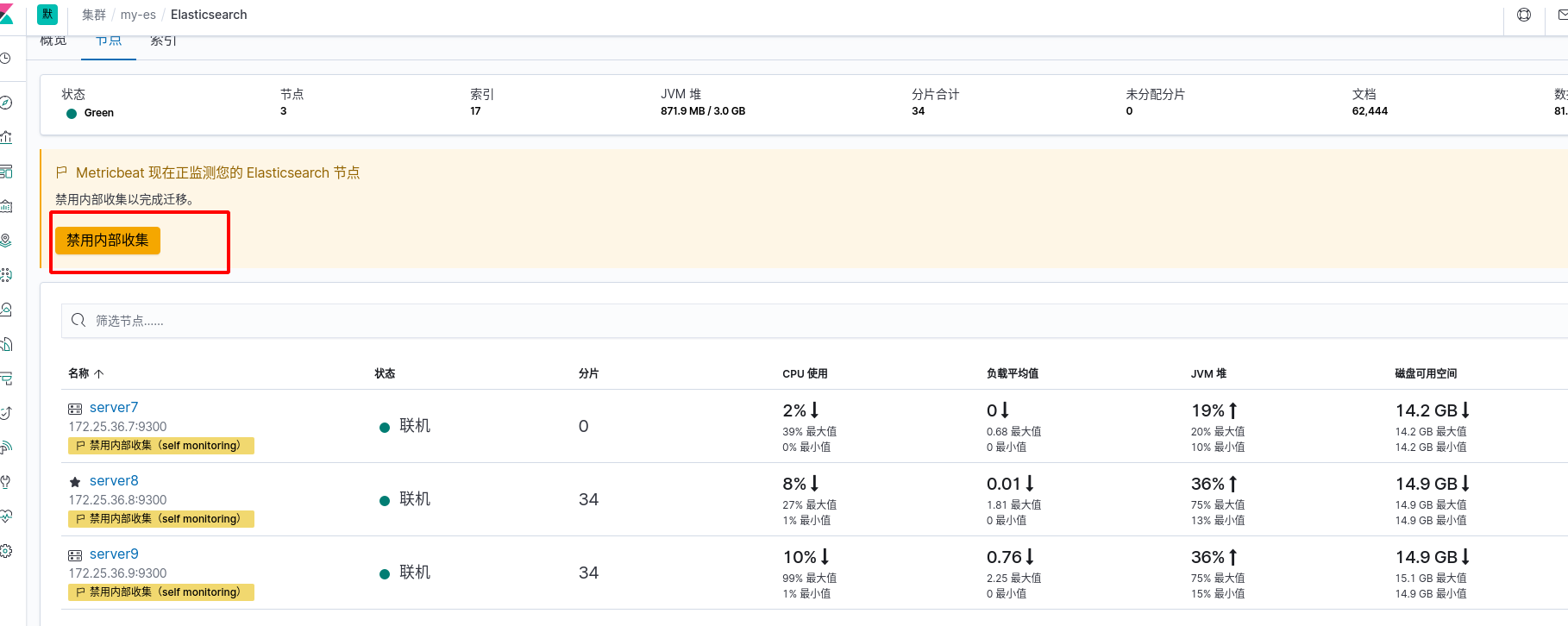
Task: Open the 默 space selector avatar
Action: tap(47, 14)
